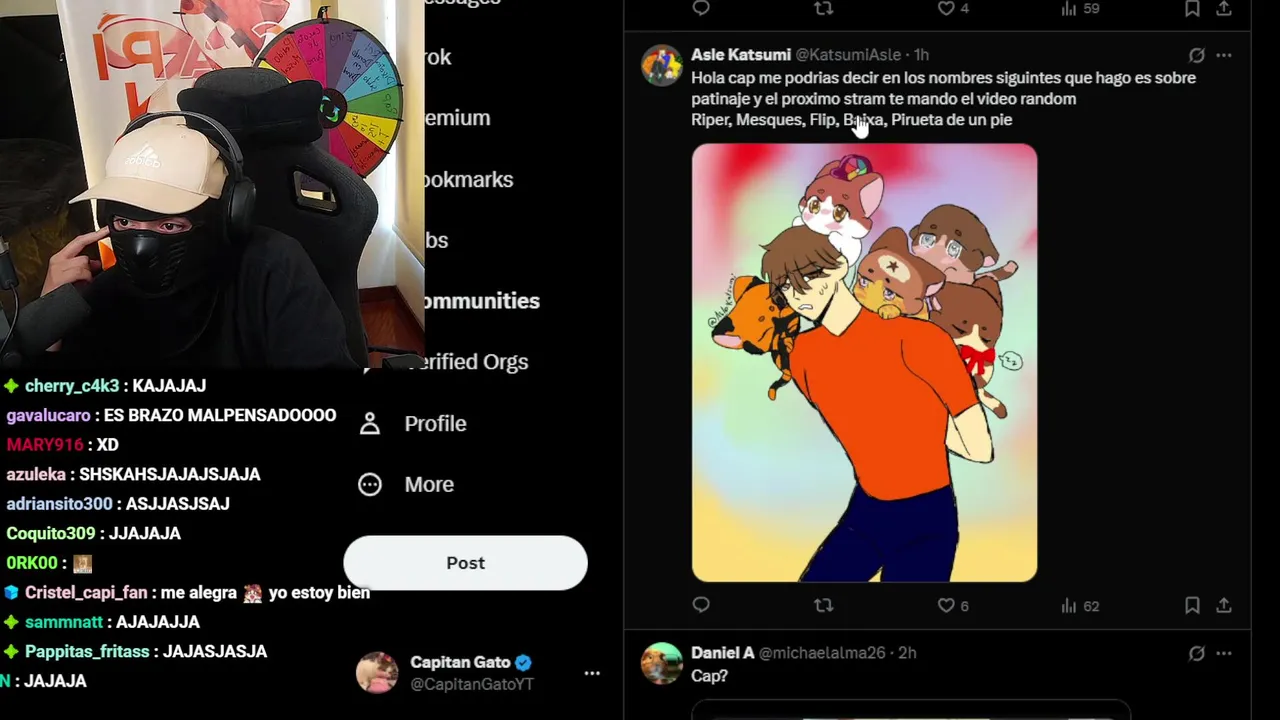The image size is (1280, 720).
Task: Open Grok action on Daniel A's post
Action: pos(1196,653)
